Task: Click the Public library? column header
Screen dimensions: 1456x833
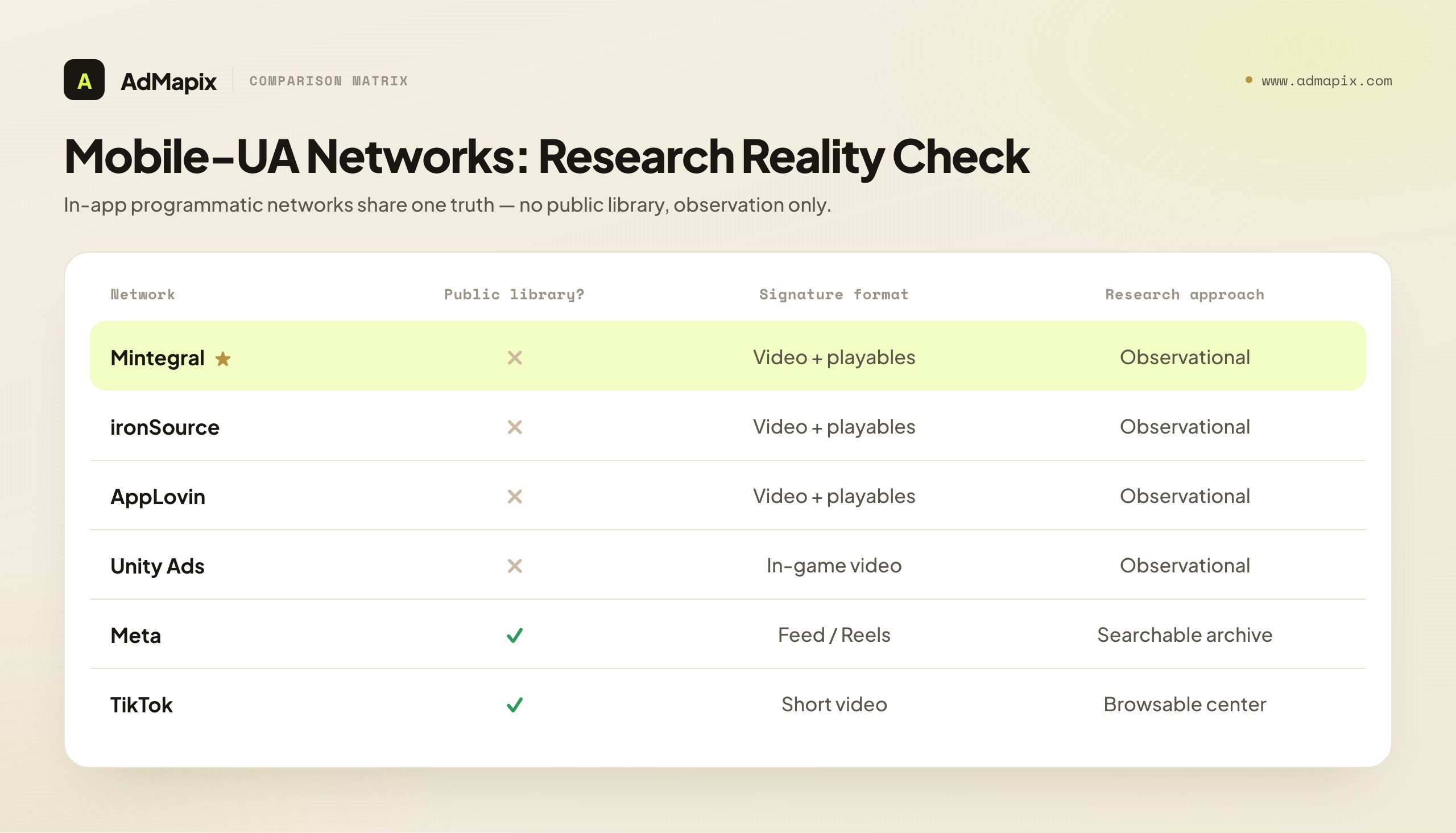Action: click(514, 294)
